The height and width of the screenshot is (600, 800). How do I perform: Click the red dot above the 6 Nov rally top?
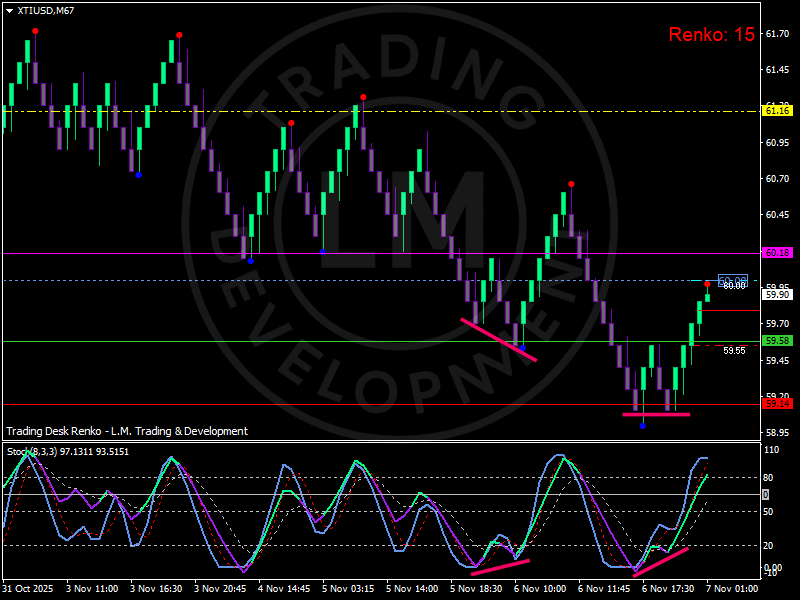571,184
